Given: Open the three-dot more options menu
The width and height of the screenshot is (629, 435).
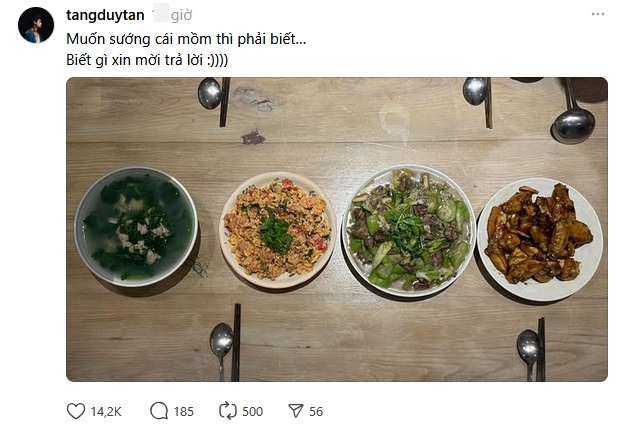Looking at the screenshot, I should coord(597,15).
